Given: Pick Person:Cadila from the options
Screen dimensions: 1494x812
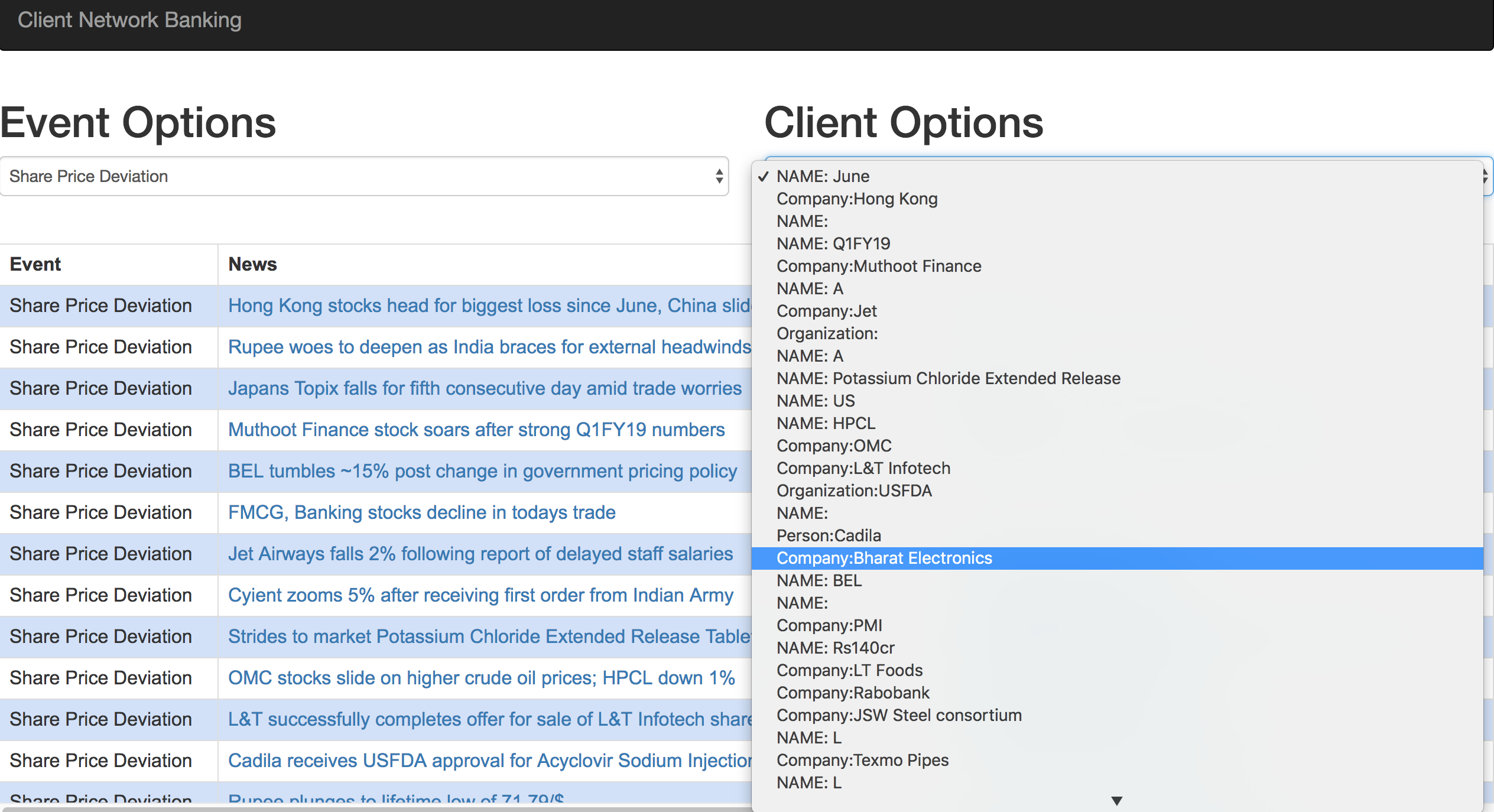Looking at the screenshot, I should pos(829,535).
